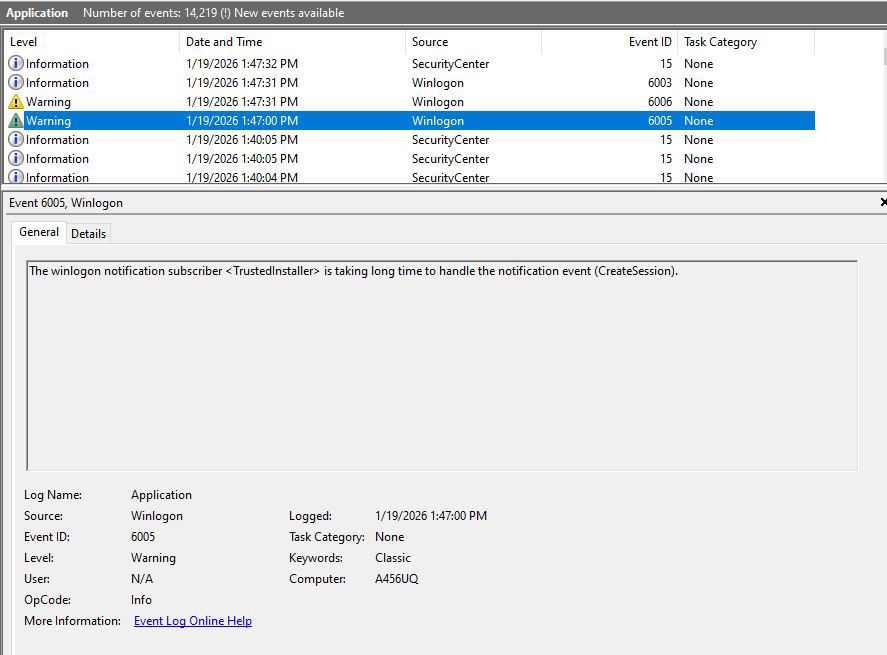
Task: Click inside the event description text box
Action: point(442,365)
